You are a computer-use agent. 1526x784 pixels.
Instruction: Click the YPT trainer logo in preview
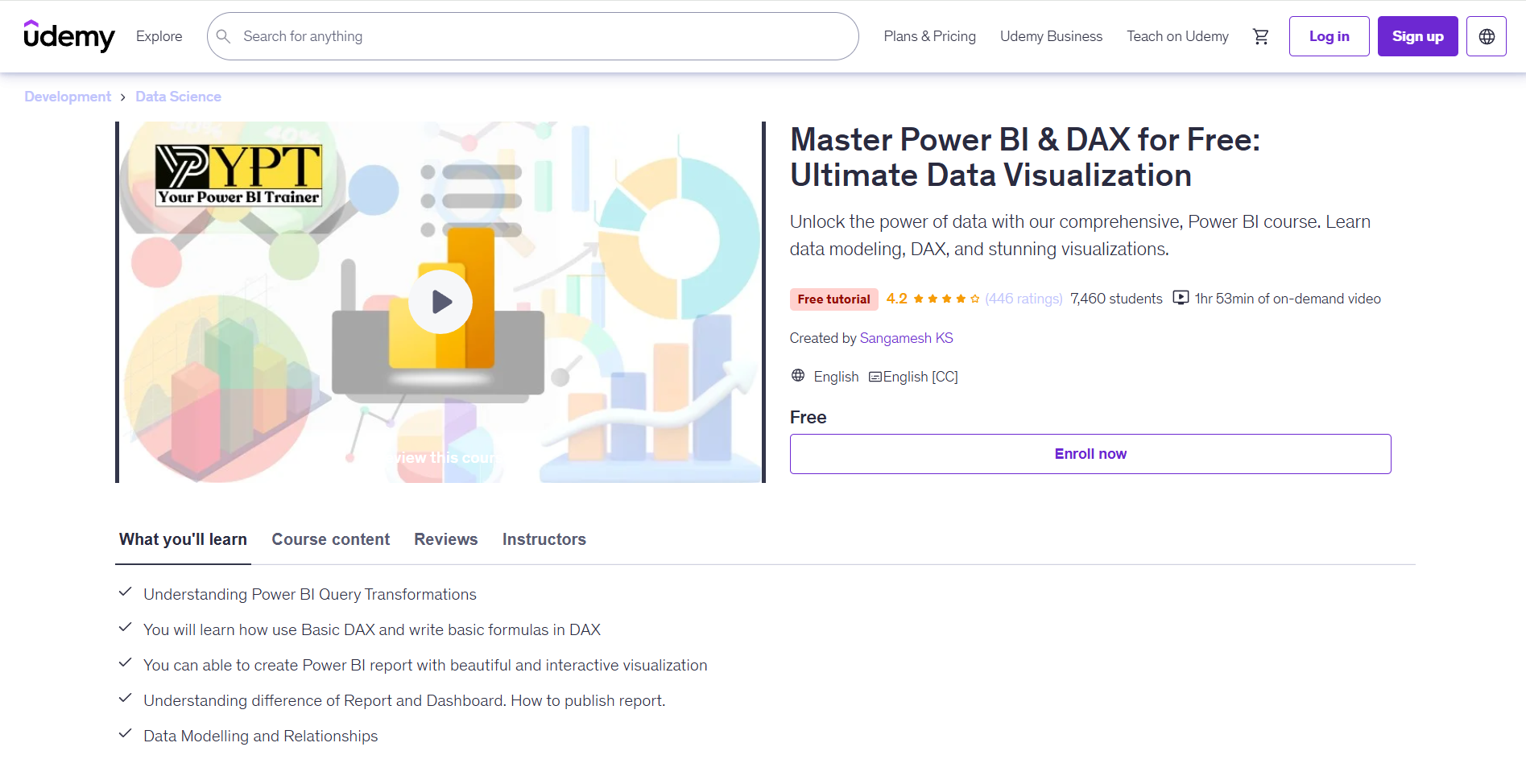click(238, 175)
